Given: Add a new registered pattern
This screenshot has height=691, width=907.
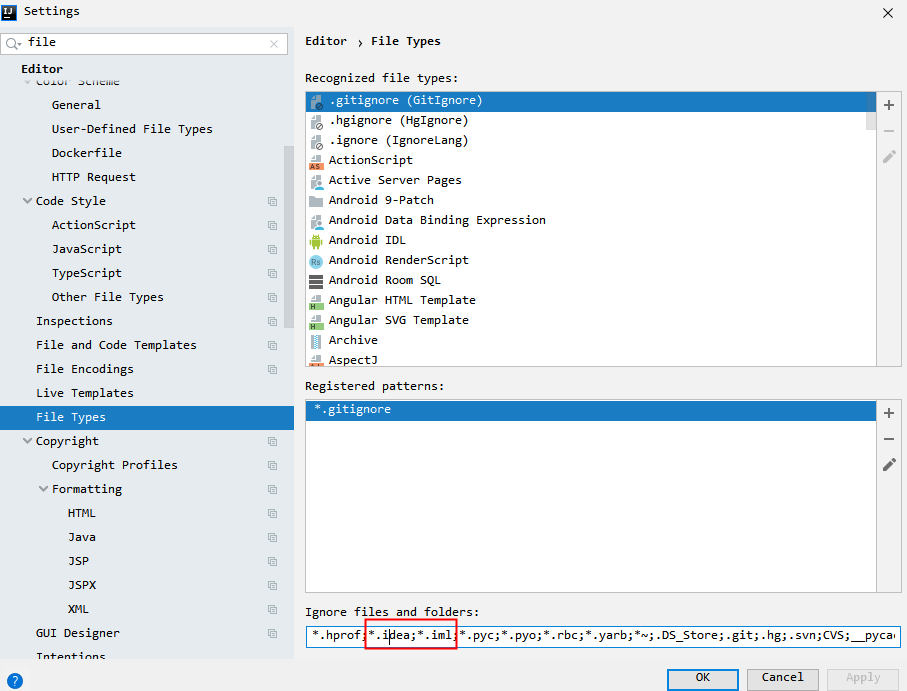Looking at the screenshot, I should 889,413.
